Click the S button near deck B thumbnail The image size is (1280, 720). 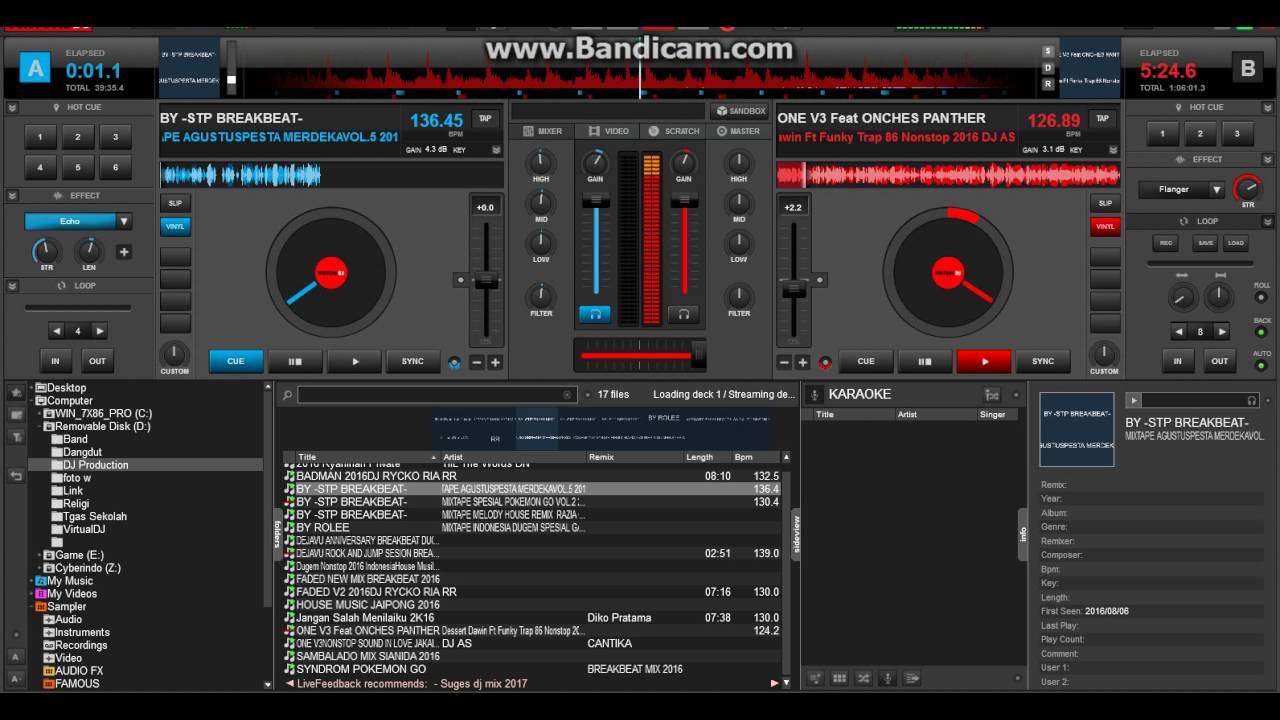click(x=1048, y=52)
